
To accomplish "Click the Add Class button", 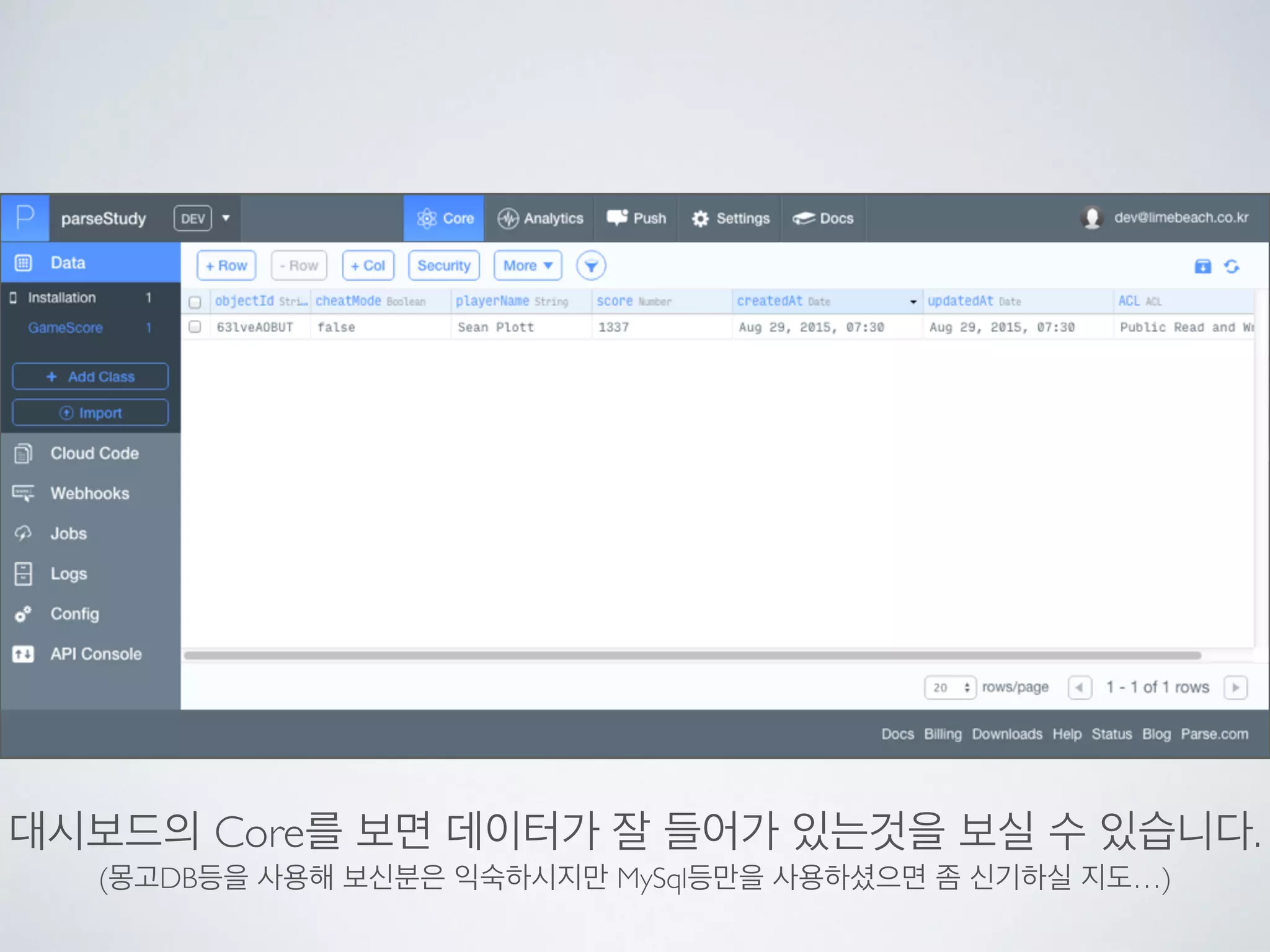I will [91, 376].
